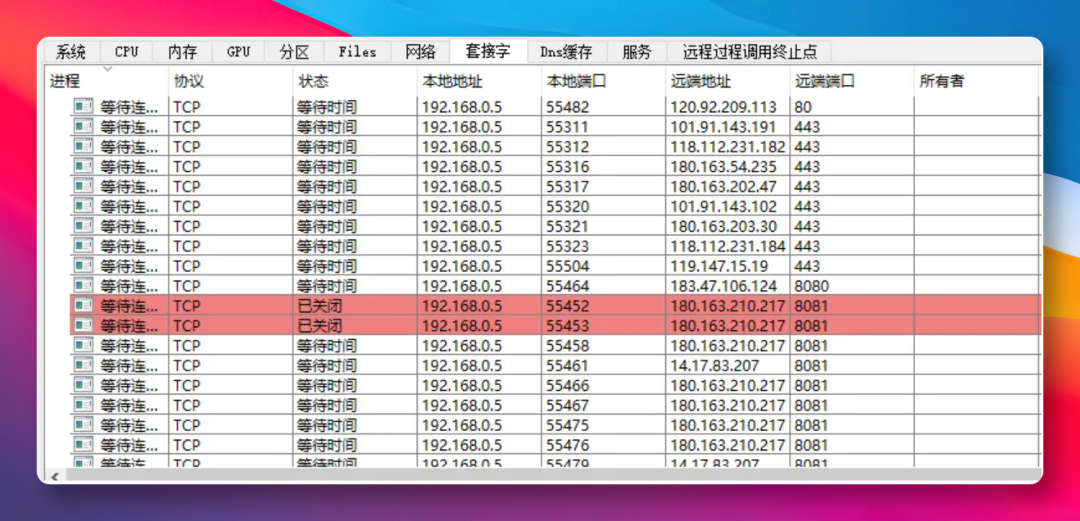
Task: Click 14.17.83.207 in row port 55461
Action: tap(714, 365)
